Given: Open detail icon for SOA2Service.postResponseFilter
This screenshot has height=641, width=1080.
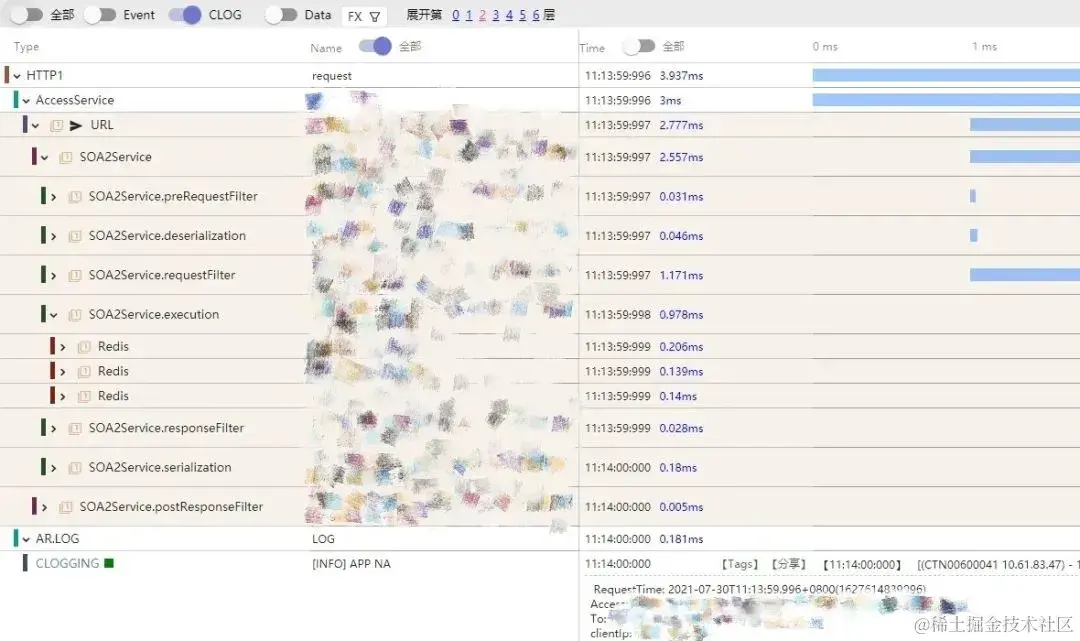Looking at the screenshot, I should click(x=66, y=507).
